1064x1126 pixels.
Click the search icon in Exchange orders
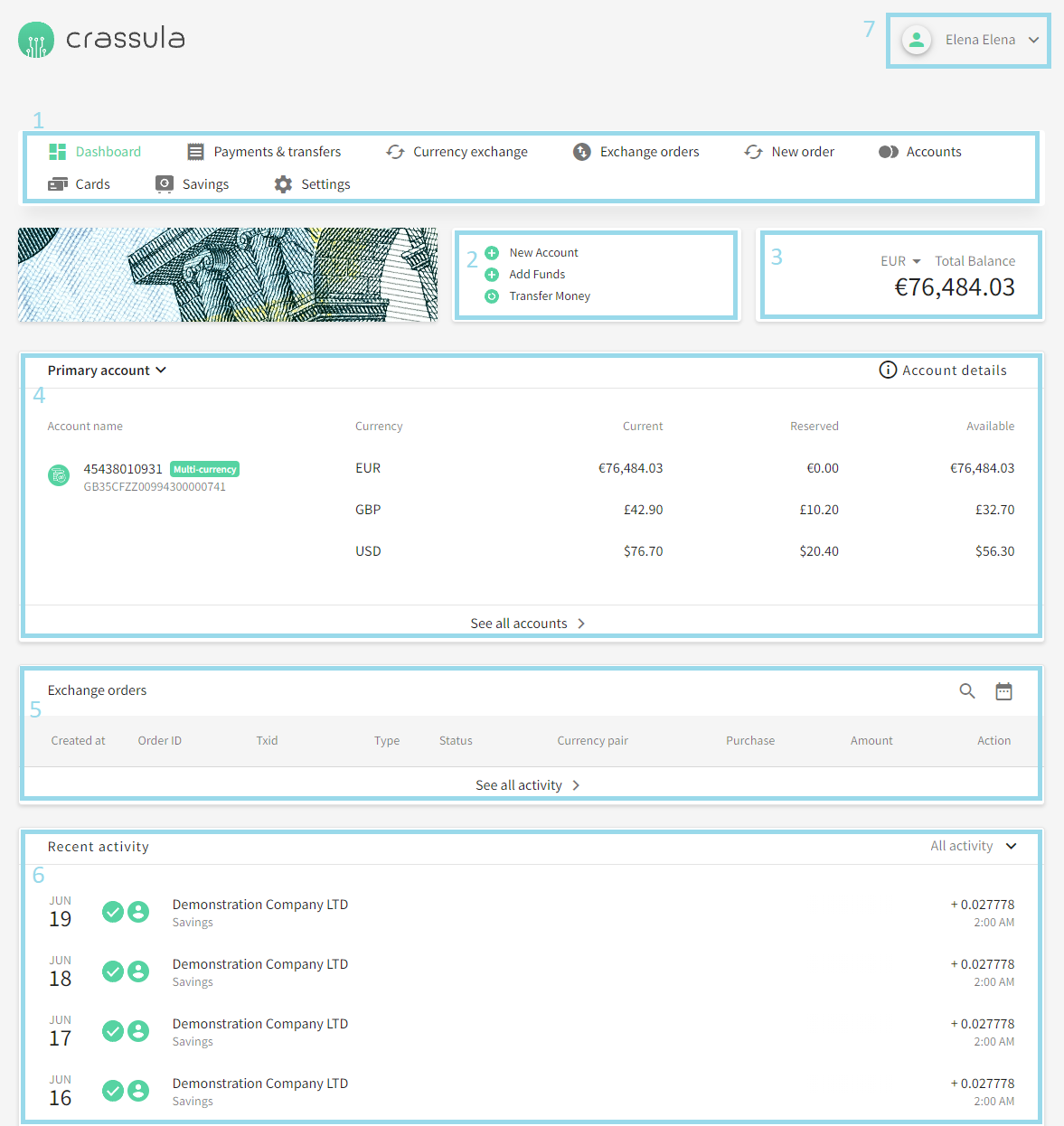(x=966, y=691)
